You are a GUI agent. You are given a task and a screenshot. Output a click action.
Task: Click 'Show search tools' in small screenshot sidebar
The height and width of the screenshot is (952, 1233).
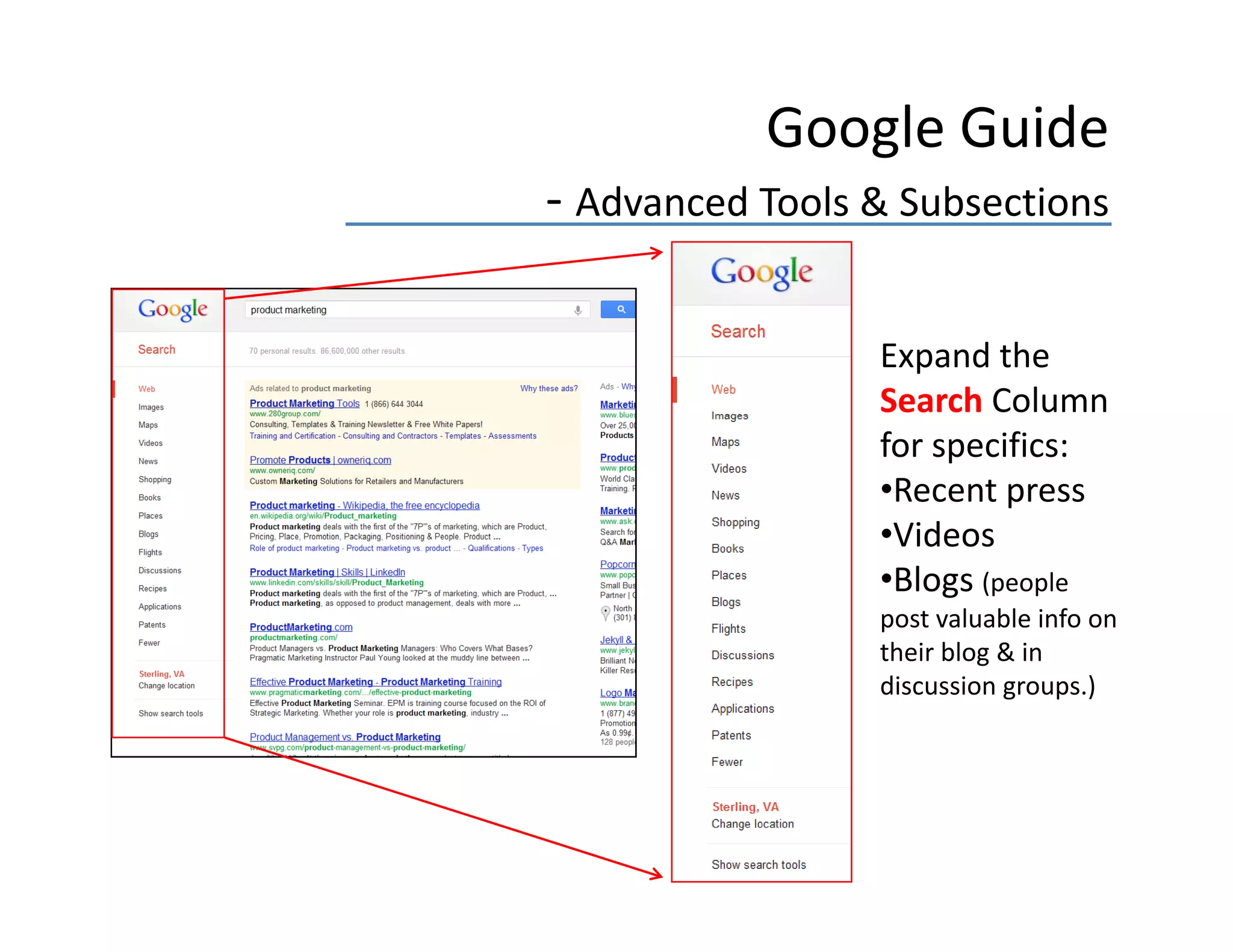click(x=171, y=714)
